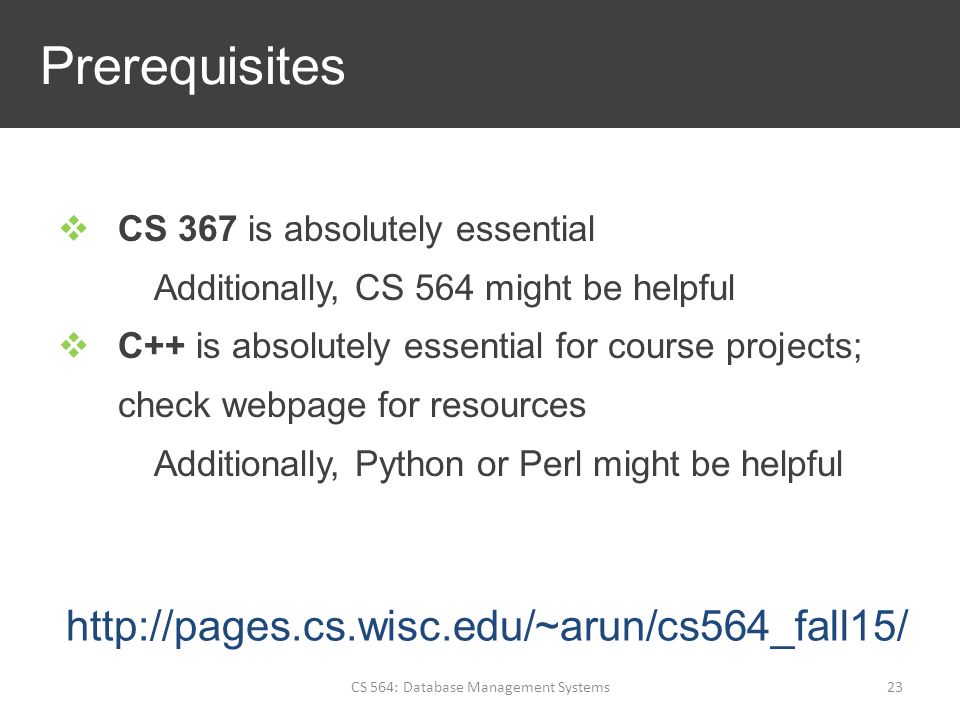Click the word 'Python' in the sub-bullet
Viewport: 960px width, 720px height.
tap(410, 465)
